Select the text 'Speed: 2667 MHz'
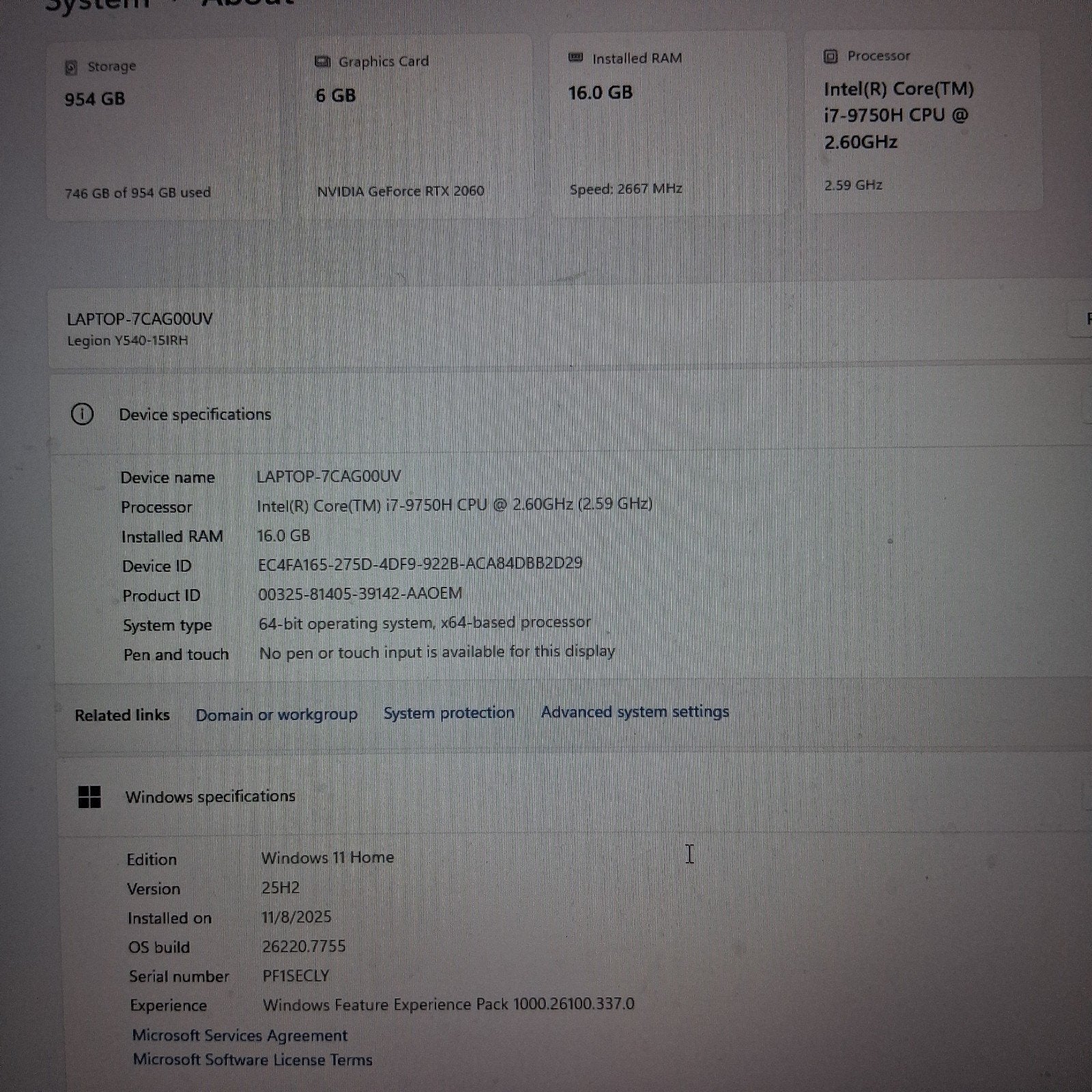Screen dimensions: 1092x1092 point(626,189)
